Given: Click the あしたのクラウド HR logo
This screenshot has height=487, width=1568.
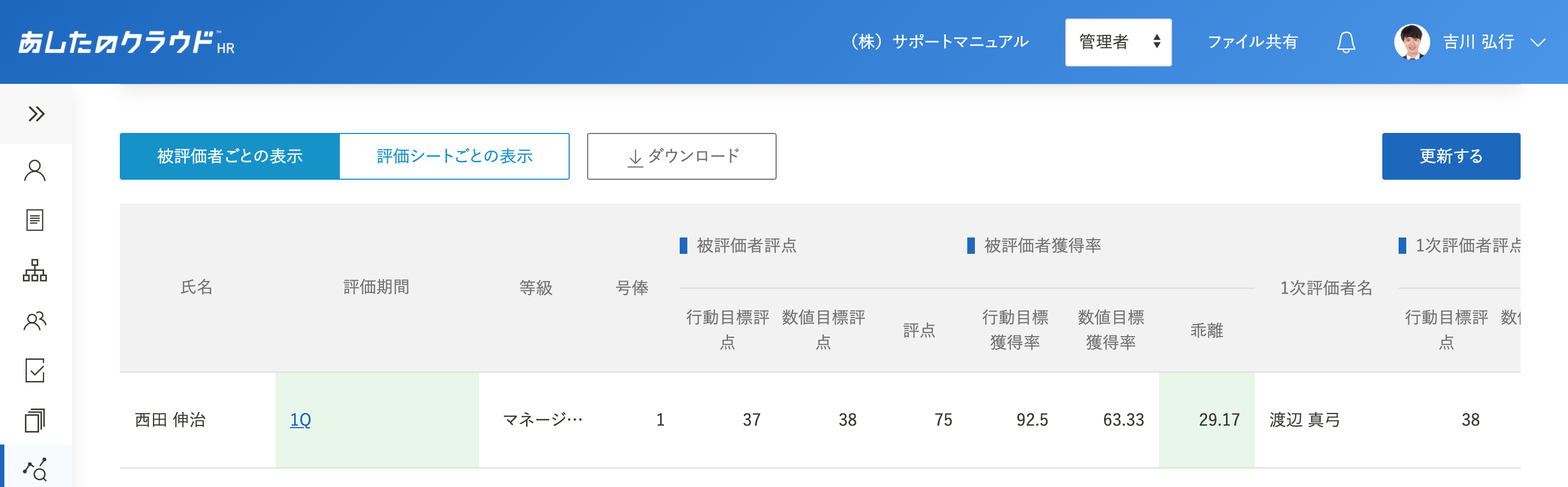Looking at the screenshot, I should point(126,42).
